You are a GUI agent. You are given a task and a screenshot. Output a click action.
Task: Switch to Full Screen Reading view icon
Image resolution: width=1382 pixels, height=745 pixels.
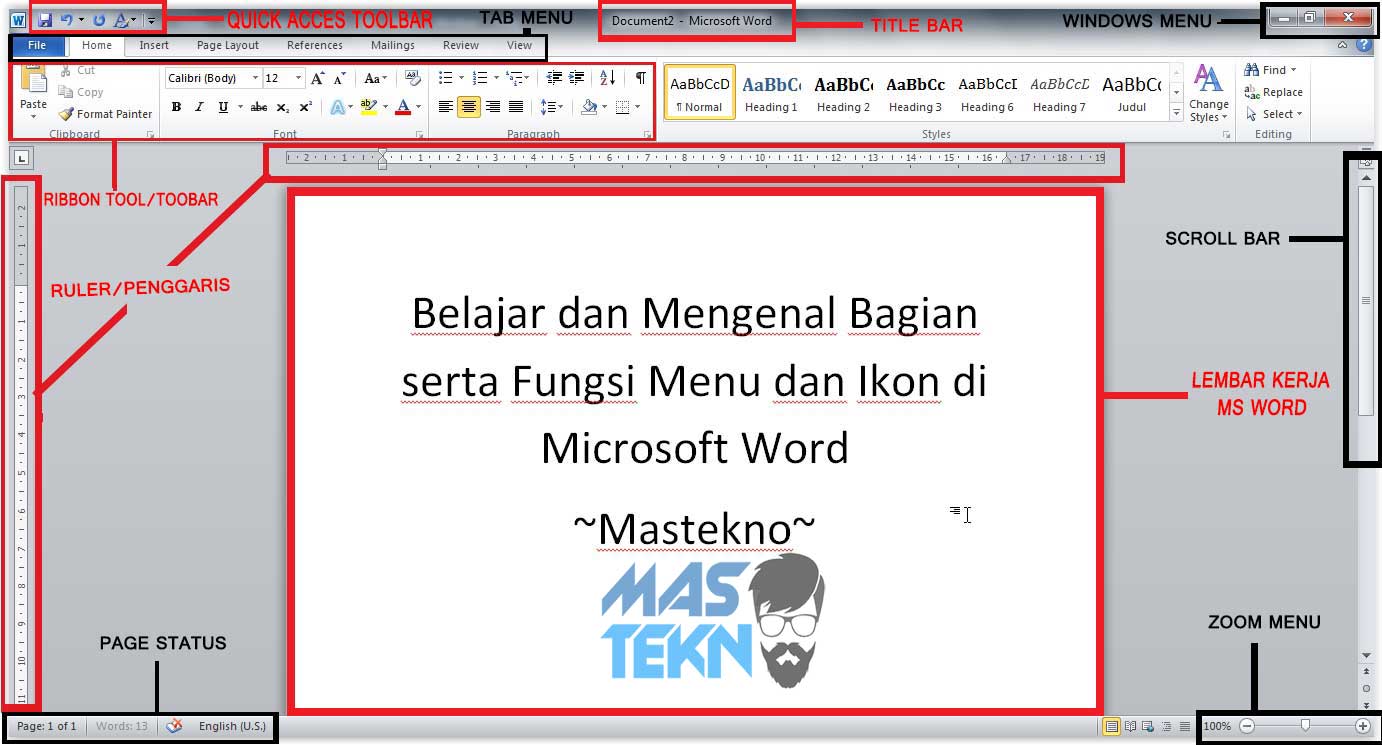1130,726
